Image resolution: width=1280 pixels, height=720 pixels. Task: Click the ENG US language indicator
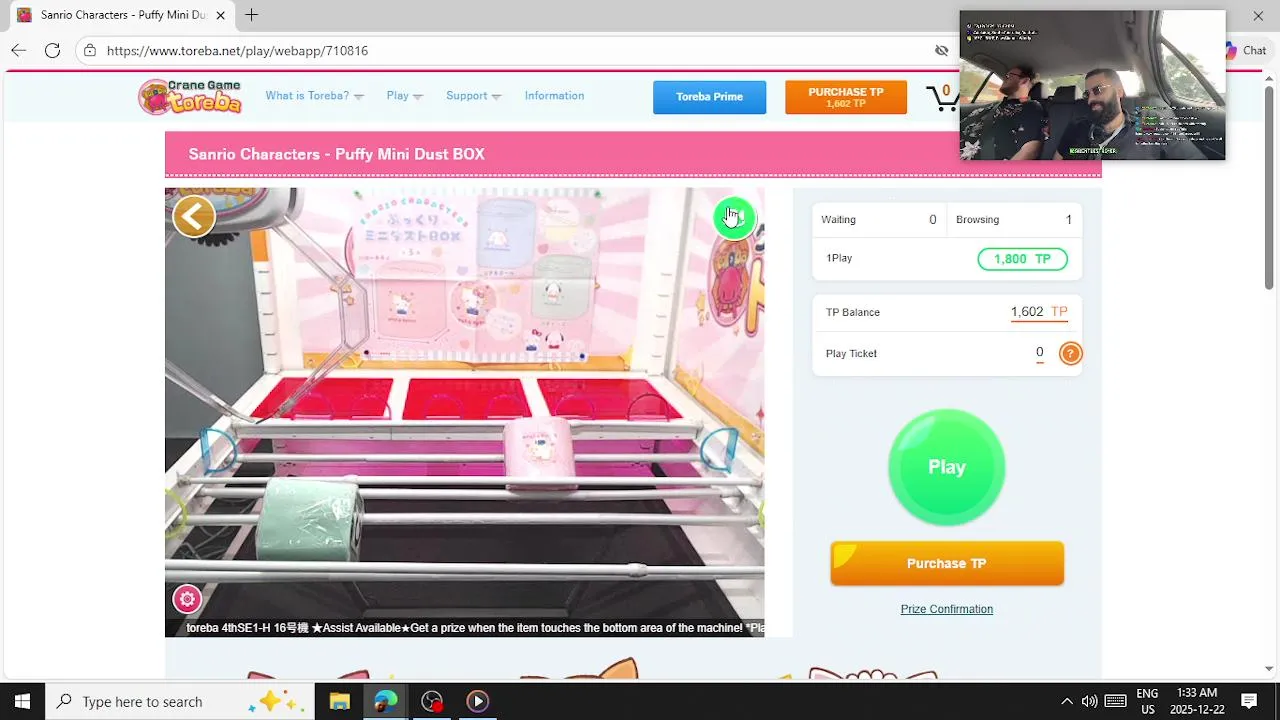point(1147,701)
